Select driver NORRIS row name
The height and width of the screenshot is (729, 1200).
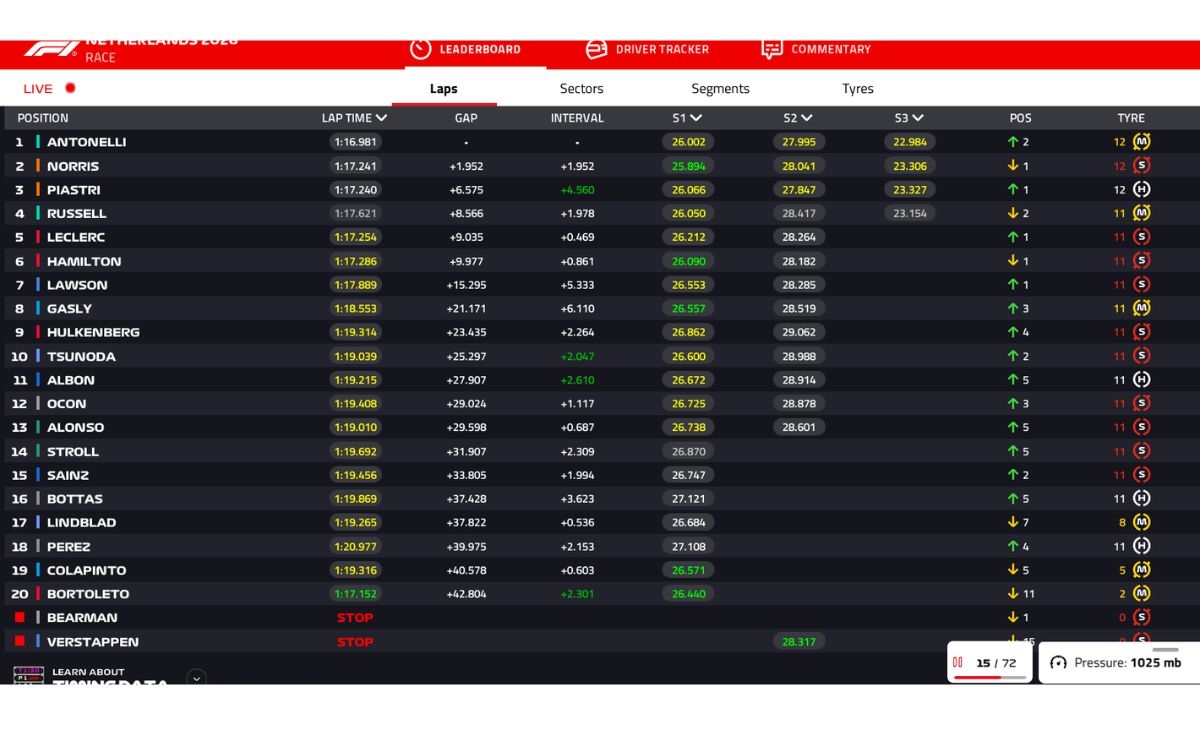click(x=73, y=166)
